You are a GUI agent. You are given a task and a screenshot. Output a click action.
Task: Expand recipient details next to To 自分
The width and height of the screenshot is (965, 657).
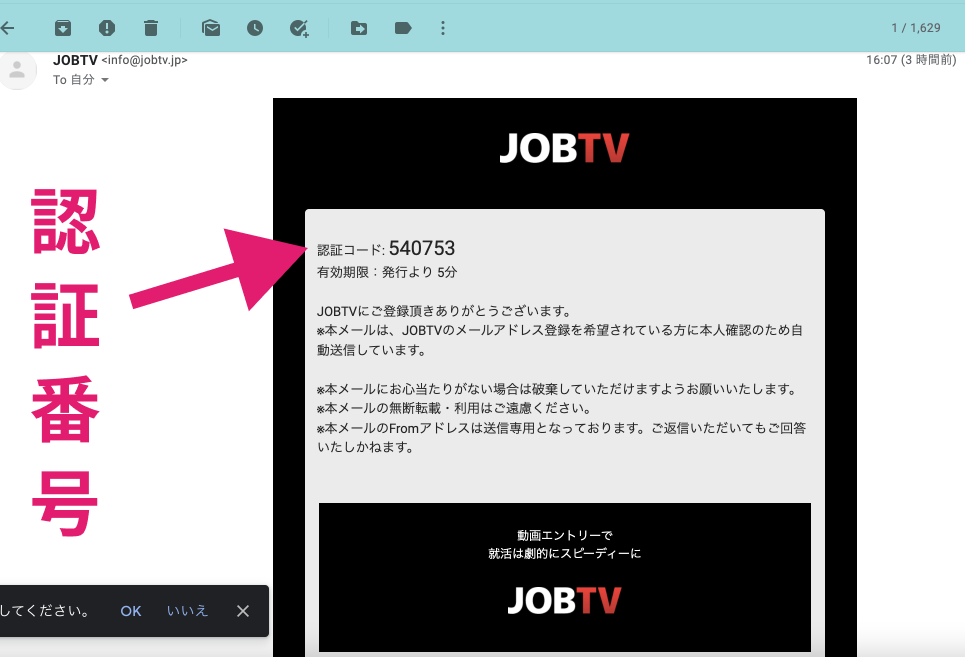tap(105, 80)
